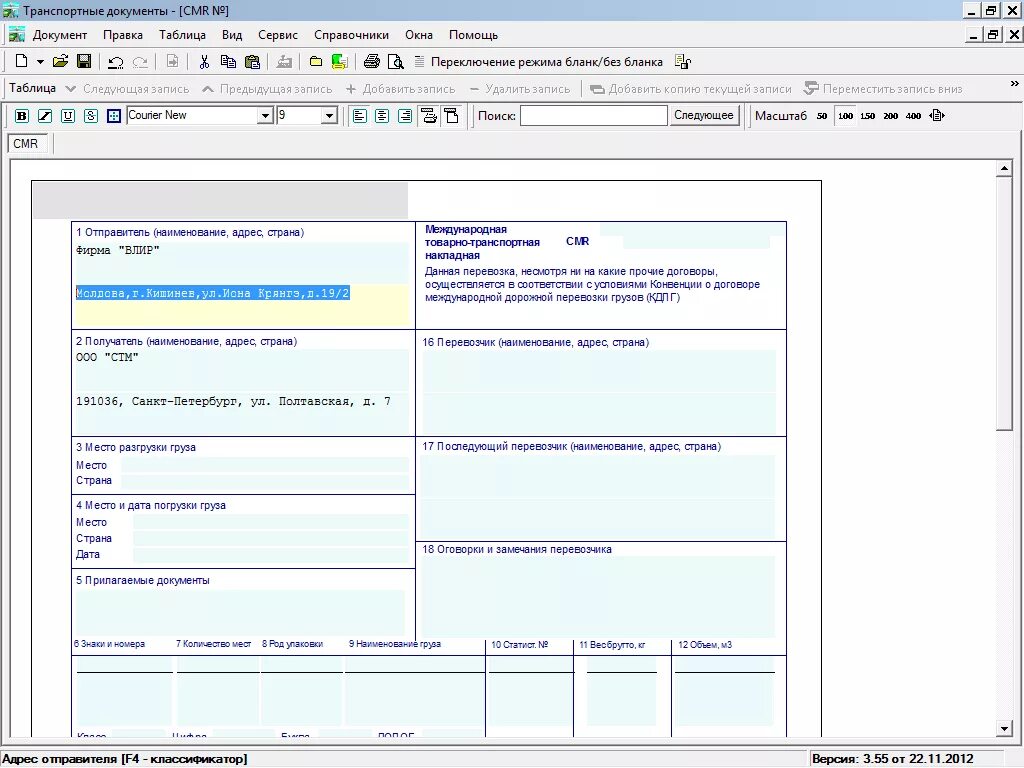Toggle strikethrough formatting

(x=91, y=116)
